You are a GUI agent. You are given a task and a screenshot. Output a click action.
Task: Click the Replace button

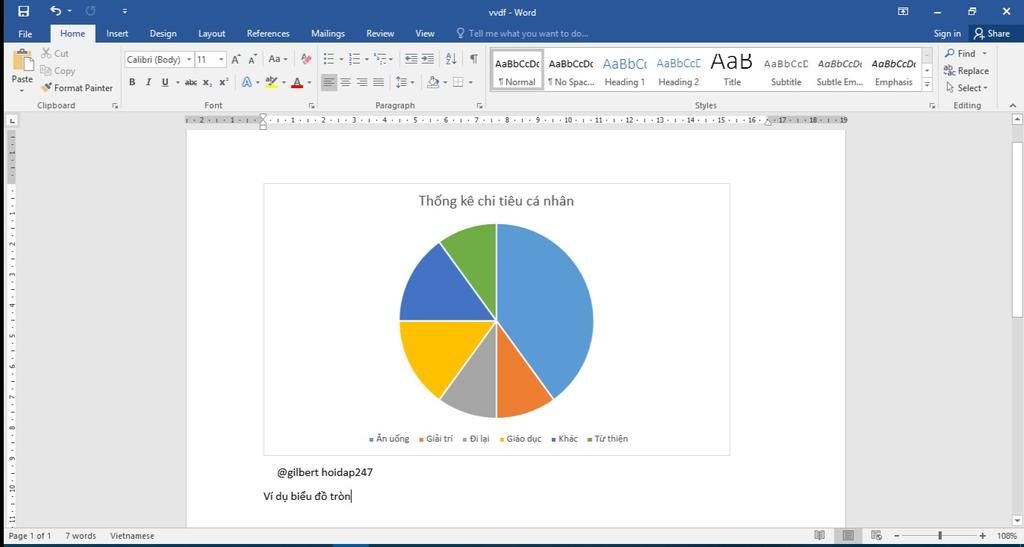tap(966, 71)
